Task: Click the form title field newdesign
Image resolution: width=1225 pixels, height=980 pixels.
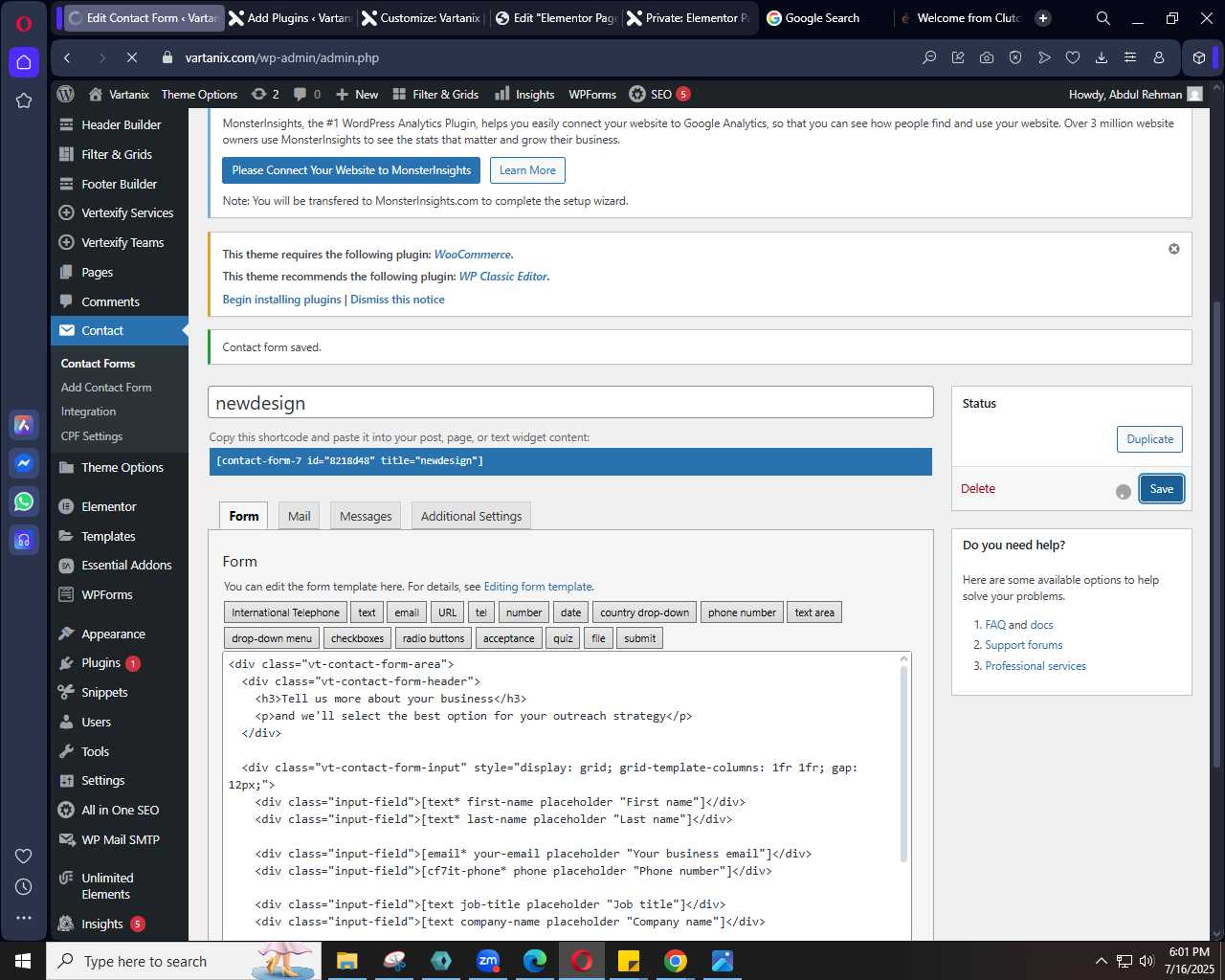Action: click(570, 403)
